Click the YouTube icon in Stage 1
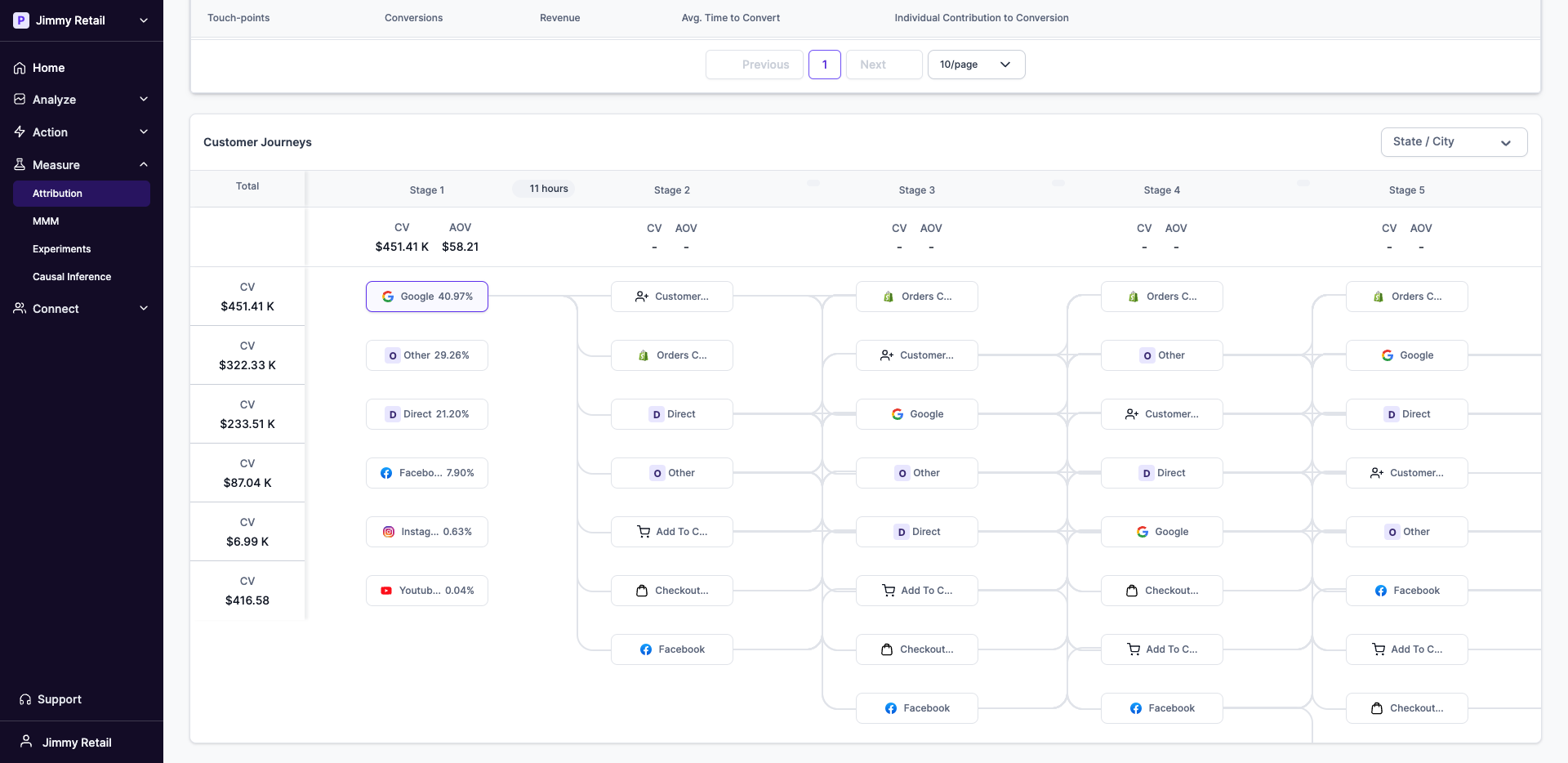Screen dimensions: 1568x763 point(386,590)
